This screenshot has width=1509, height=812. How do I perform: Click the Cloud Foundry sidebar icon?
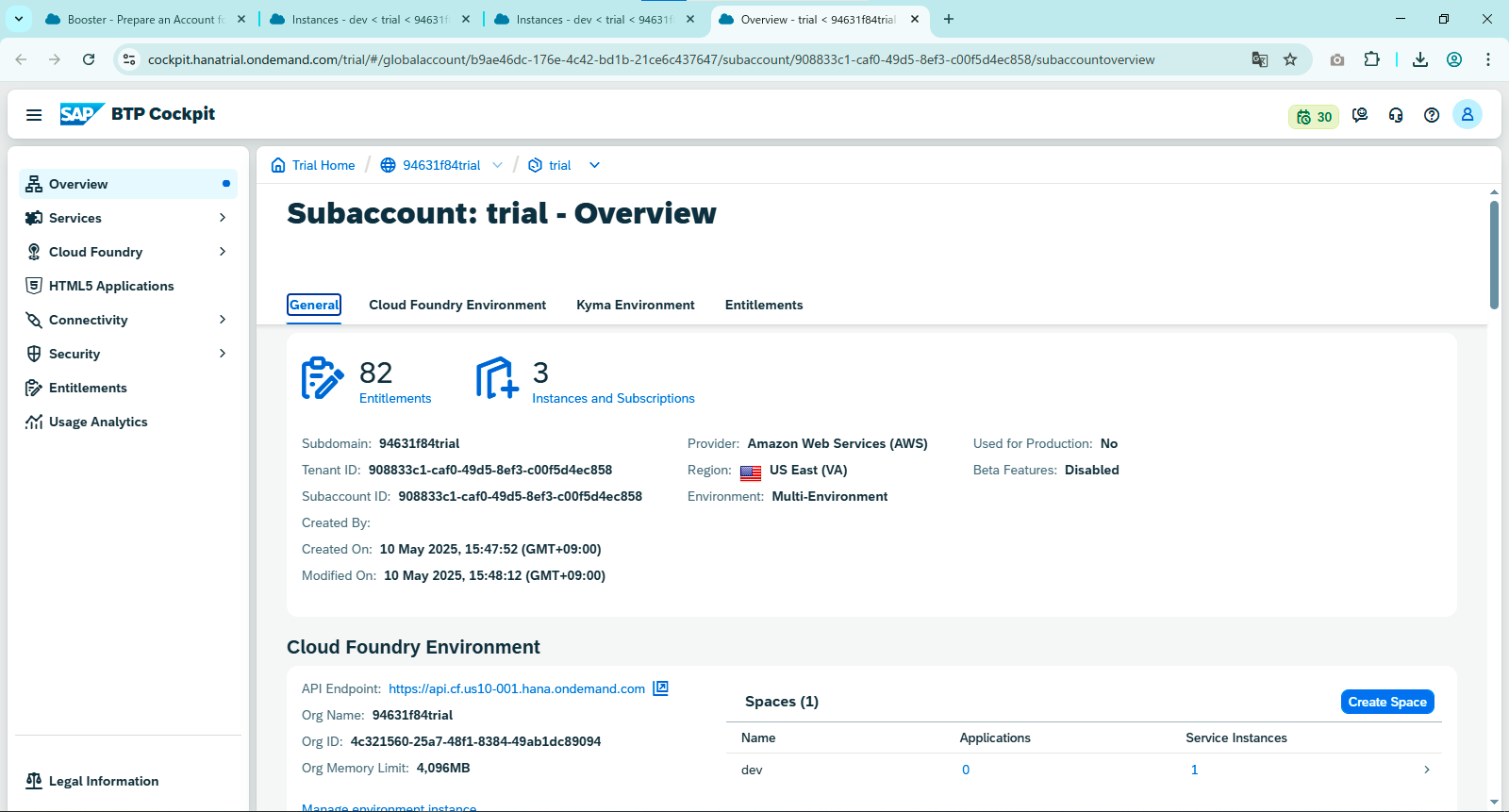(x=34, y=252)
